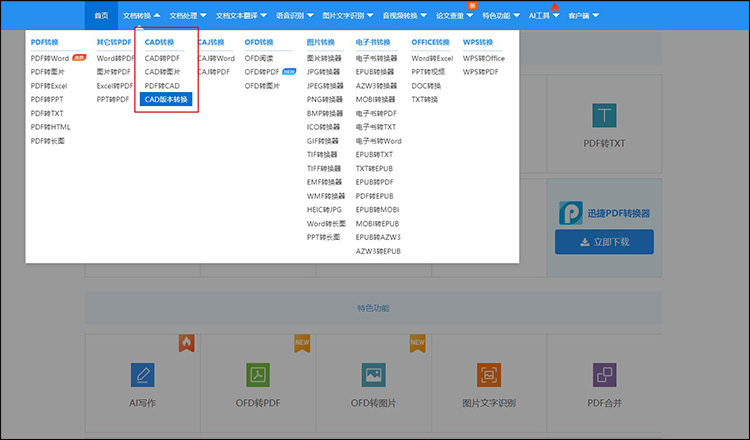The image size is (750, 440).
Task: Go to the 首页 tab
Action: point(101,15)
